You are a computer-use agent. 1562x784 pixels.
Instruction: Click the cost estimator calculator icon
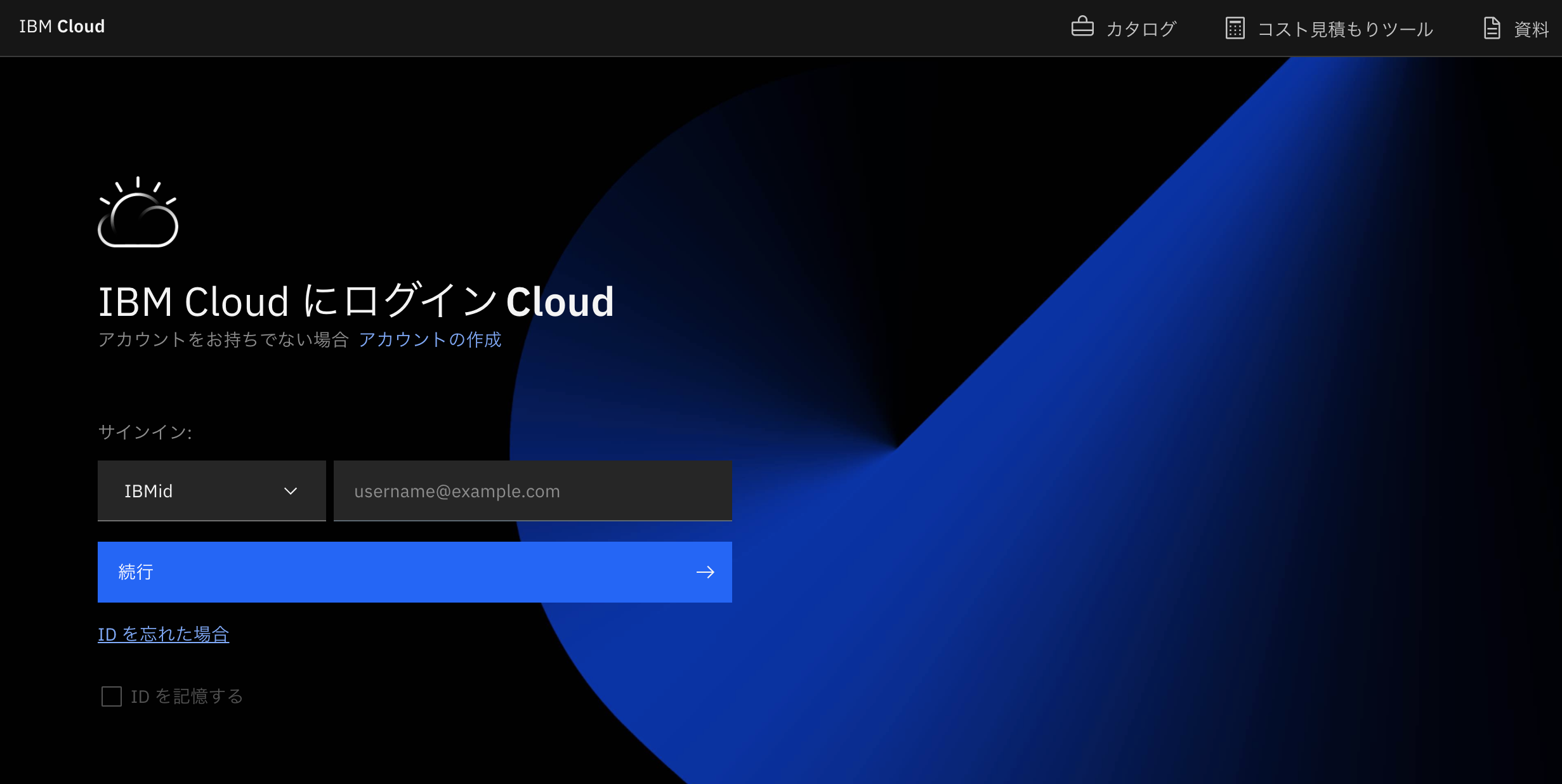pyautogui.click(x=1235, y=29)
